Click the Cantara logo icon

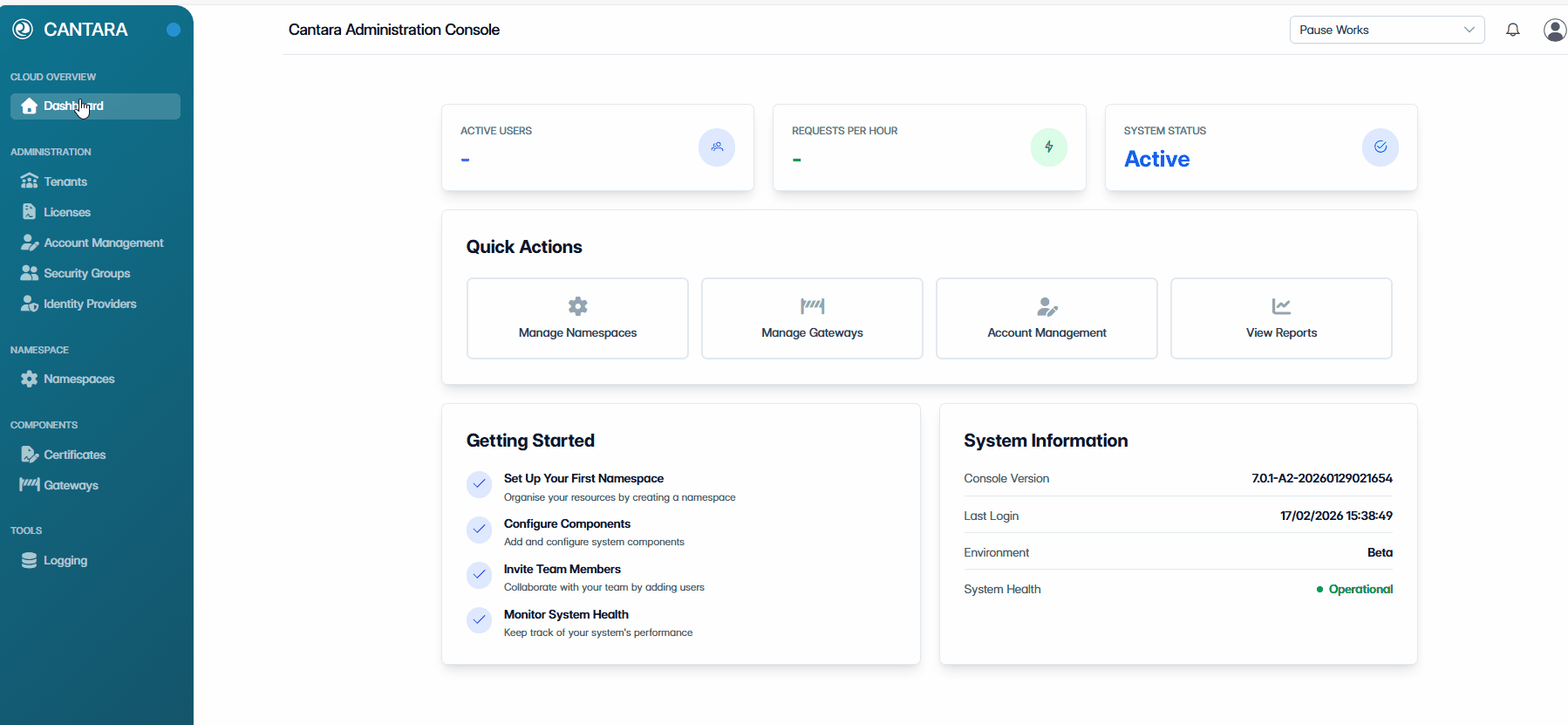(x=23, y=30)
